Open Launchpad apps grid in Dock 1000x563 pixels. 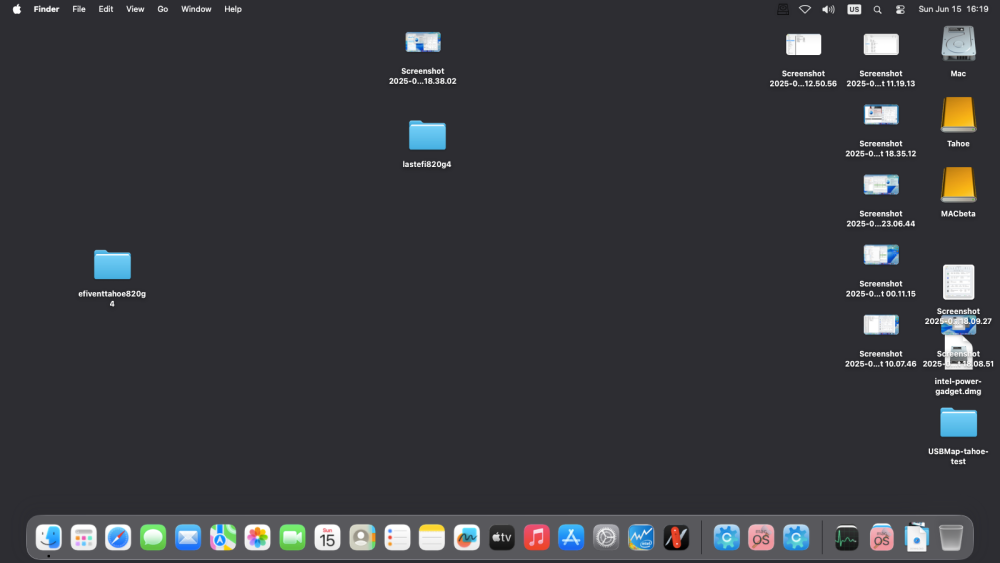click(84, 537)
